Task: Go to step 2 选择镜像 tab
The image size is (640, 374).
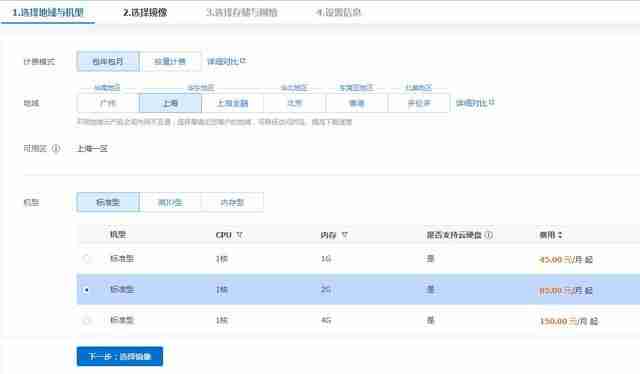Action: click(145, 12)
